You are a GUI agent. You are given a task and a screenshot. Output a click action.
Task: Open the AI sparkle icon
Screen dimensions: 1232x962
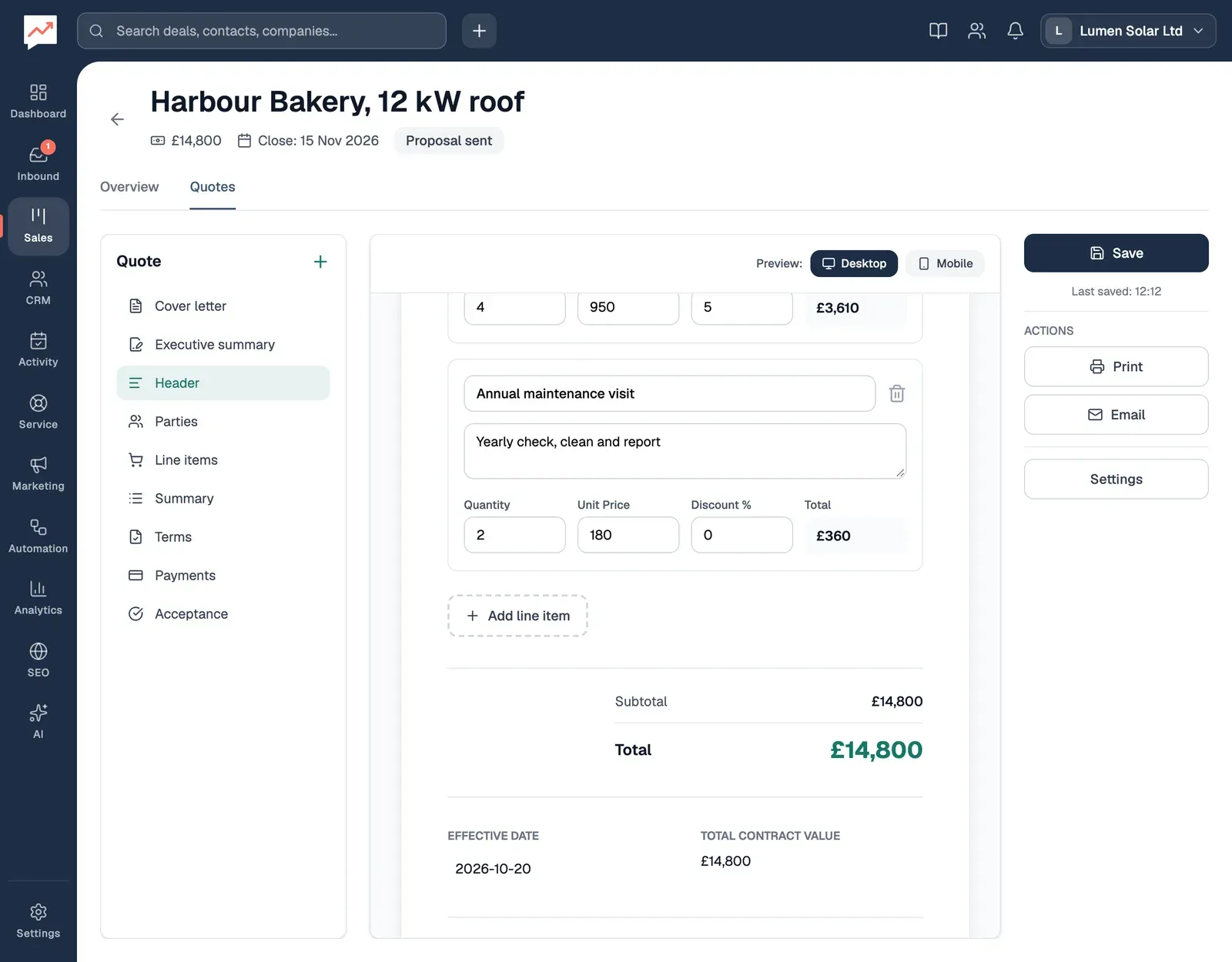pyautogui.click(x=38, y=722)
